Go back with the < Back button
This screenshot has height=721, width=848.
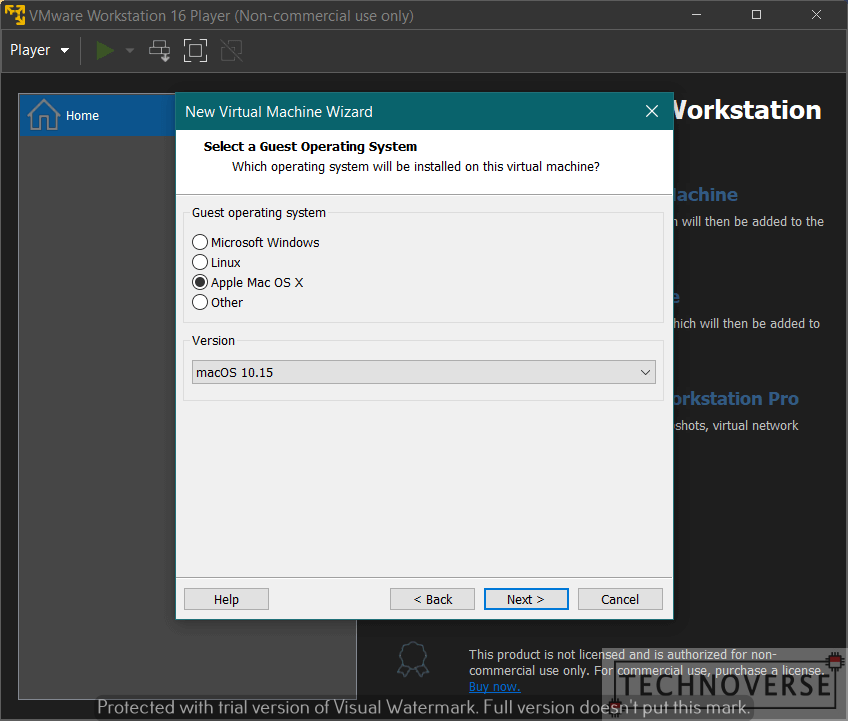click(x=432, y=599)
